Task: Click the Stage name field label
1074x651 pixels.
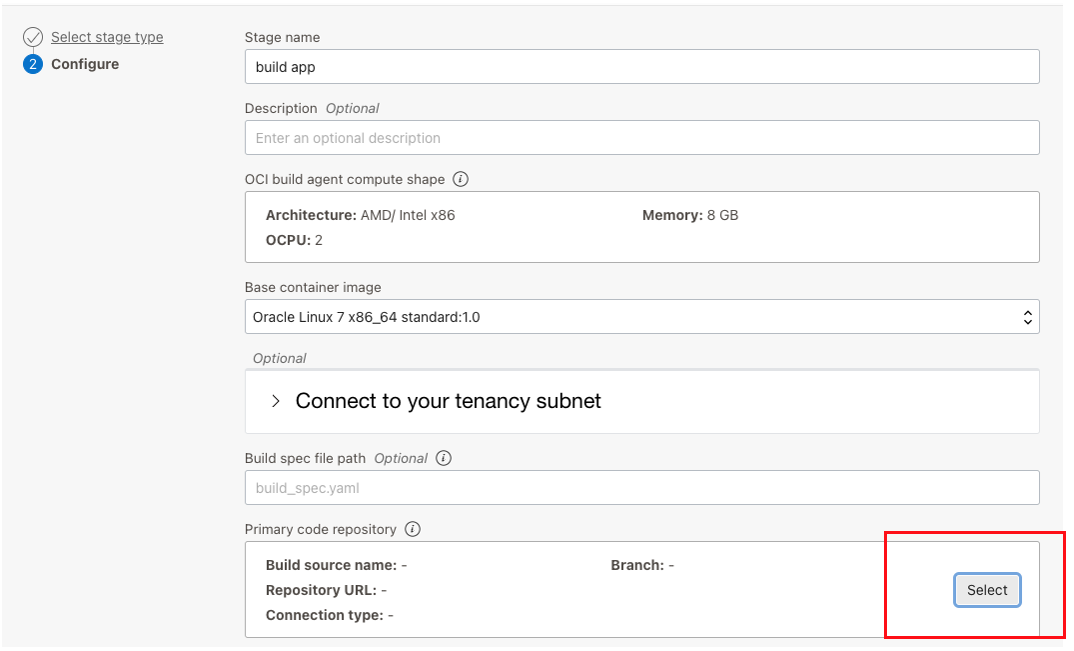Action: [282, 37]
